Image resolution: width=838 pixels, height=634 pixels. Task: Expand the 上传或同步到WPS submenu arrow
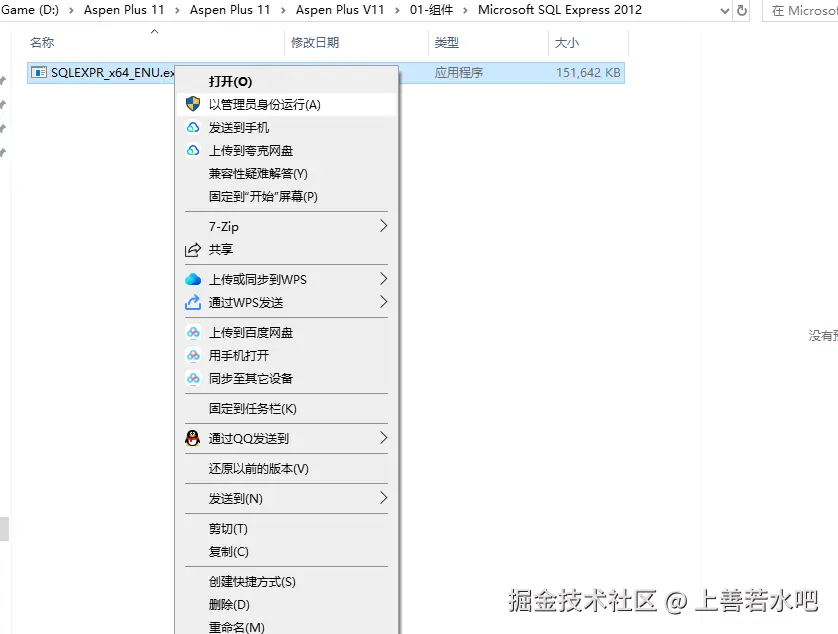tap(383, 279)
